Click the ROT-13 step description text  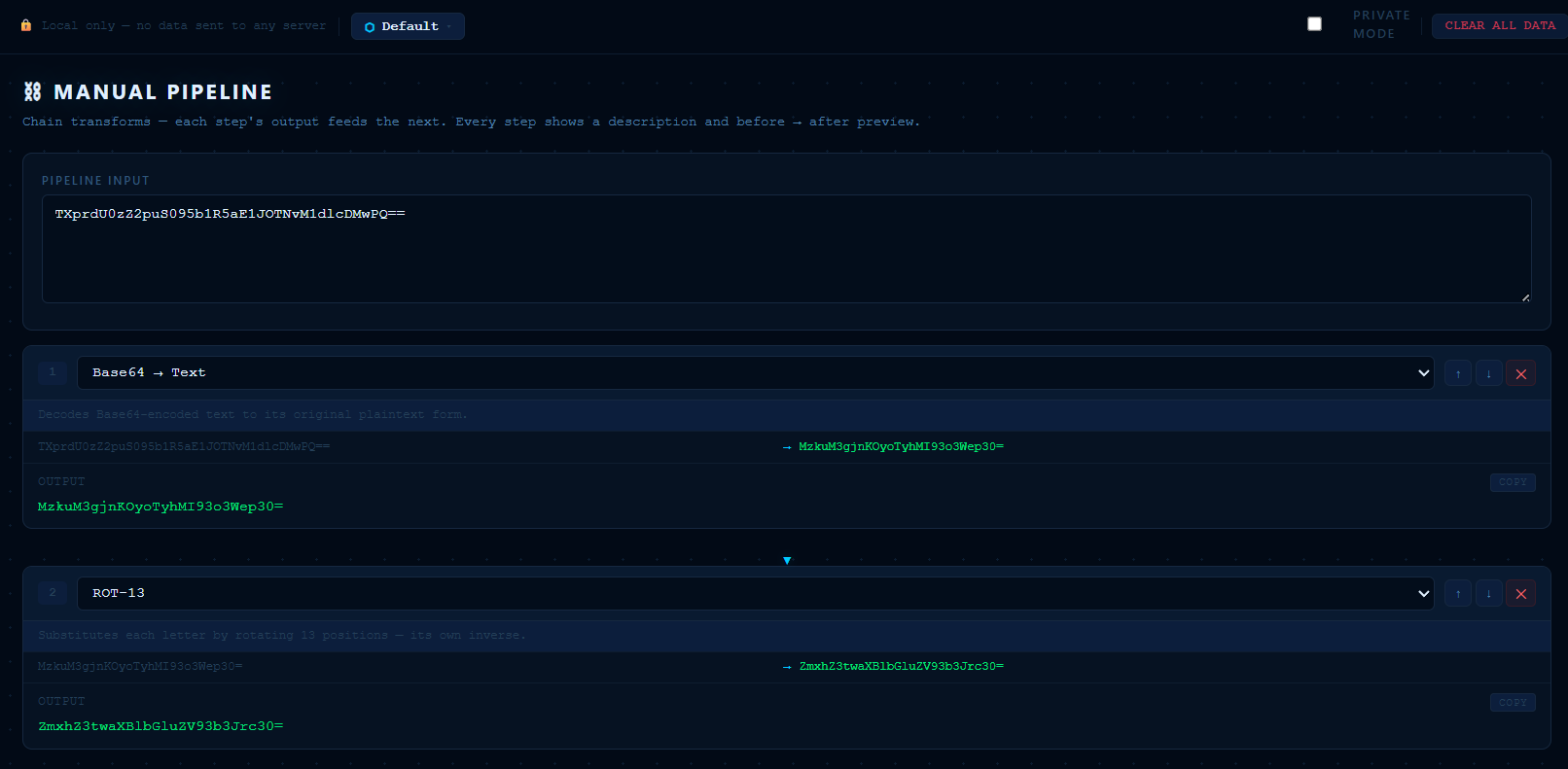[x=282, y=635]
